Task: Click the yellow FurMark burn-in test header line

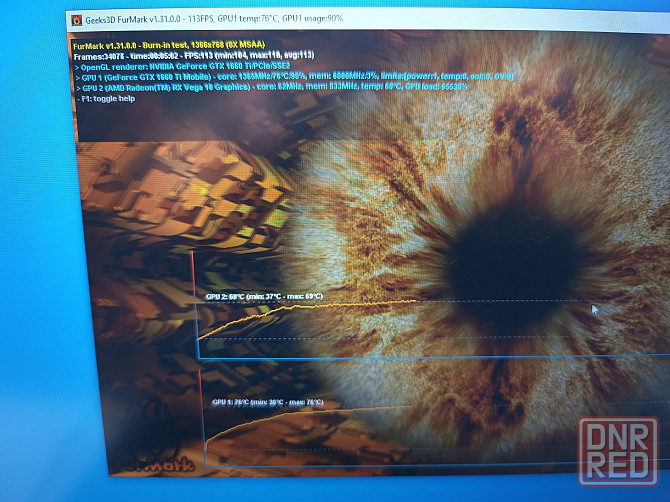Action: pyautogui.click(x=172, y=46)
